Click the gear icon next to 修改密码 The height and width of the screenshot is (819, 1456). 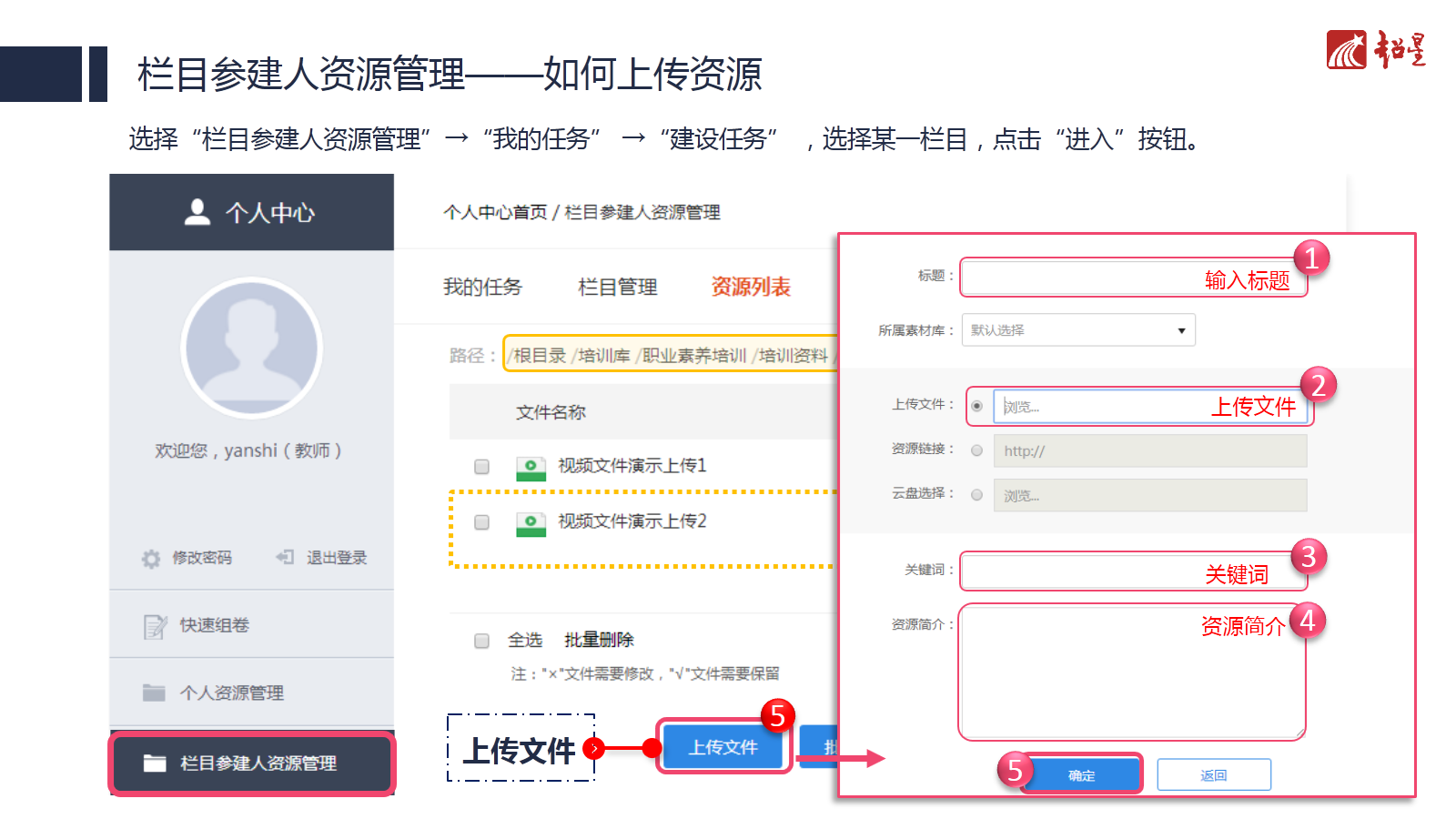[x=151, y=558]
